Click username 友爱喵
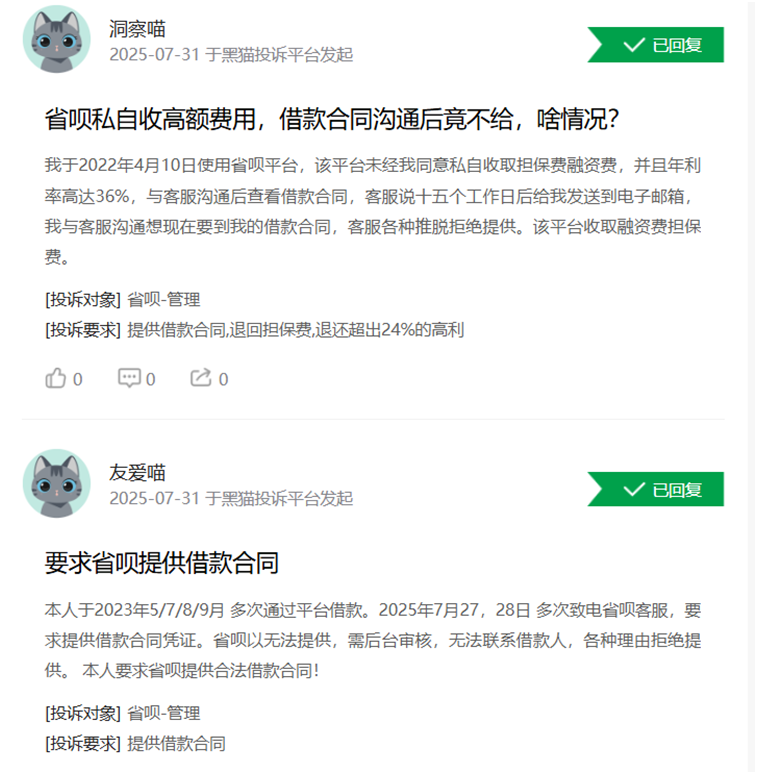 [x=137, y=473]
